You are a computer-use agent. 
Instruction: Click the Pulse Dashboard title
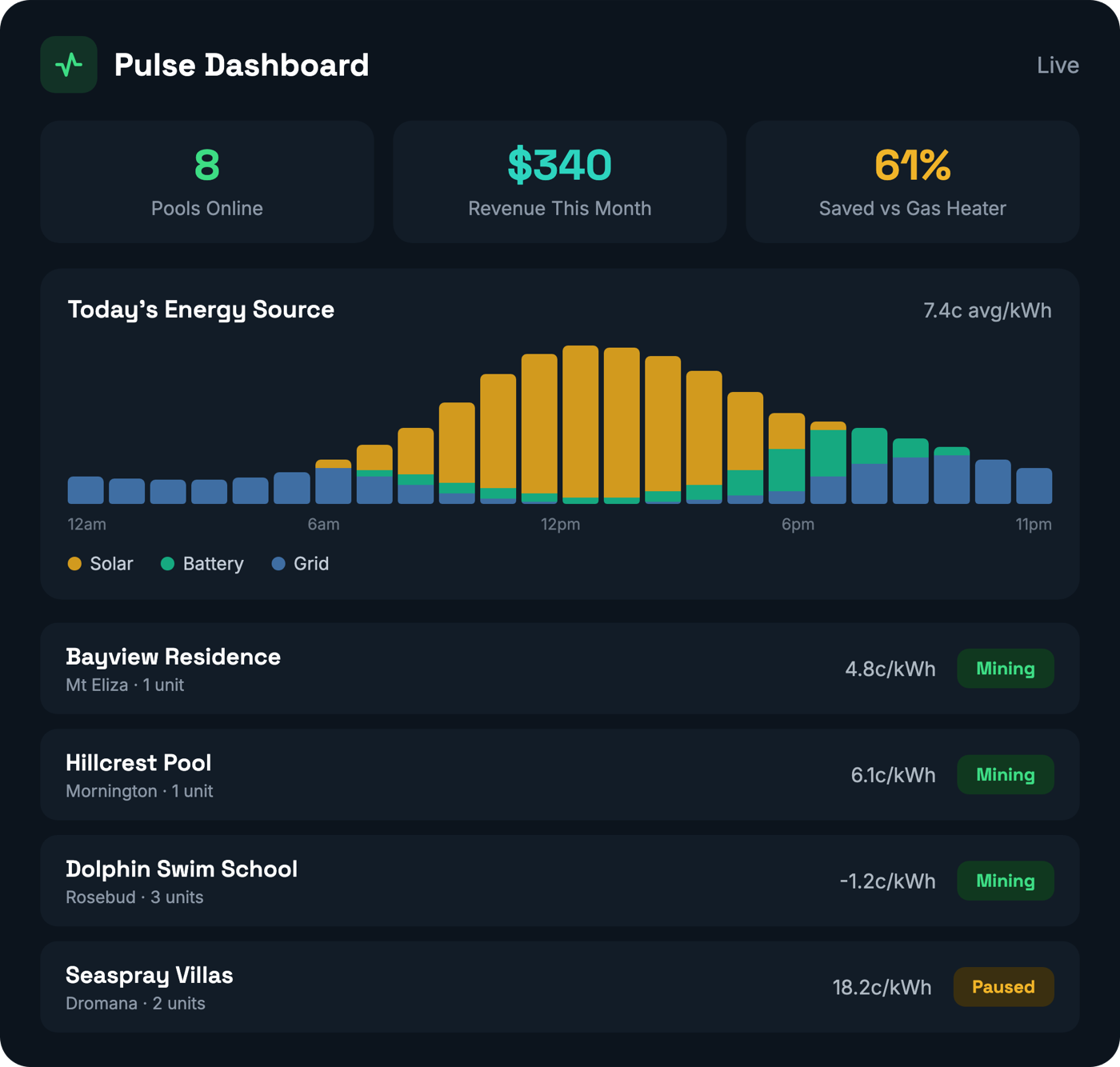[242, 65]
